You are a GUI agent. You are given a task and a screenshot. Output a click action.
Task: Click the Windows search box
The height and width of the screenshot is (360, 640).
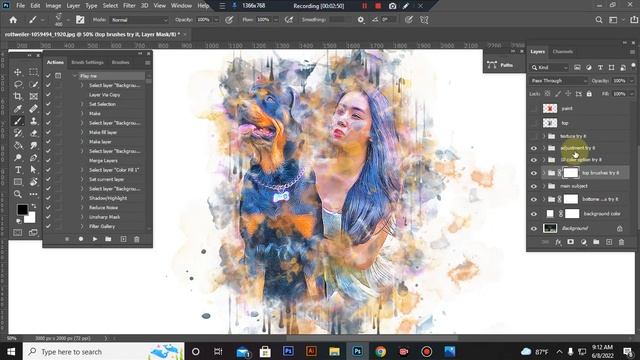coord(104,352)
